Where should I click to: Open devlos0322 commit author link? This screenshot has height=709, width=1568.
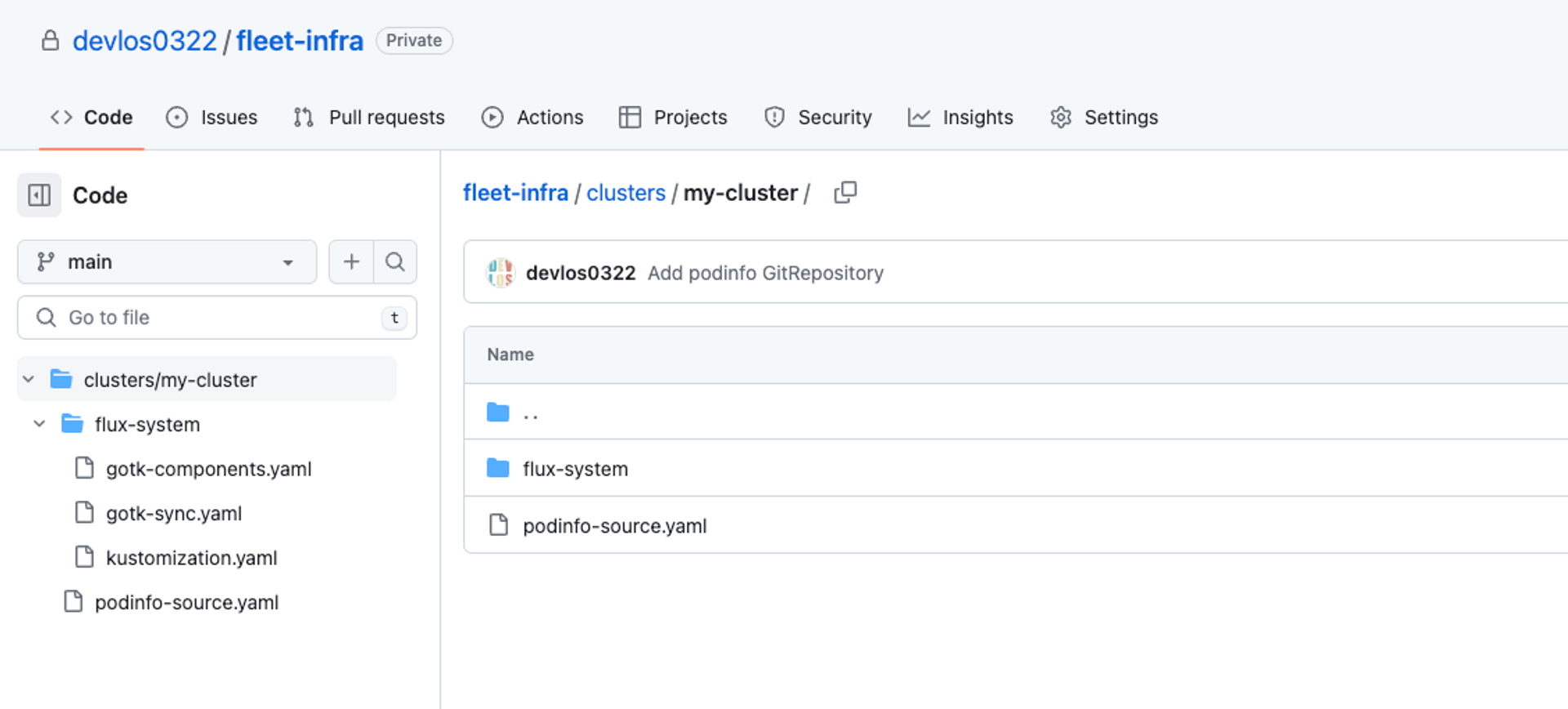click(581, 273)
